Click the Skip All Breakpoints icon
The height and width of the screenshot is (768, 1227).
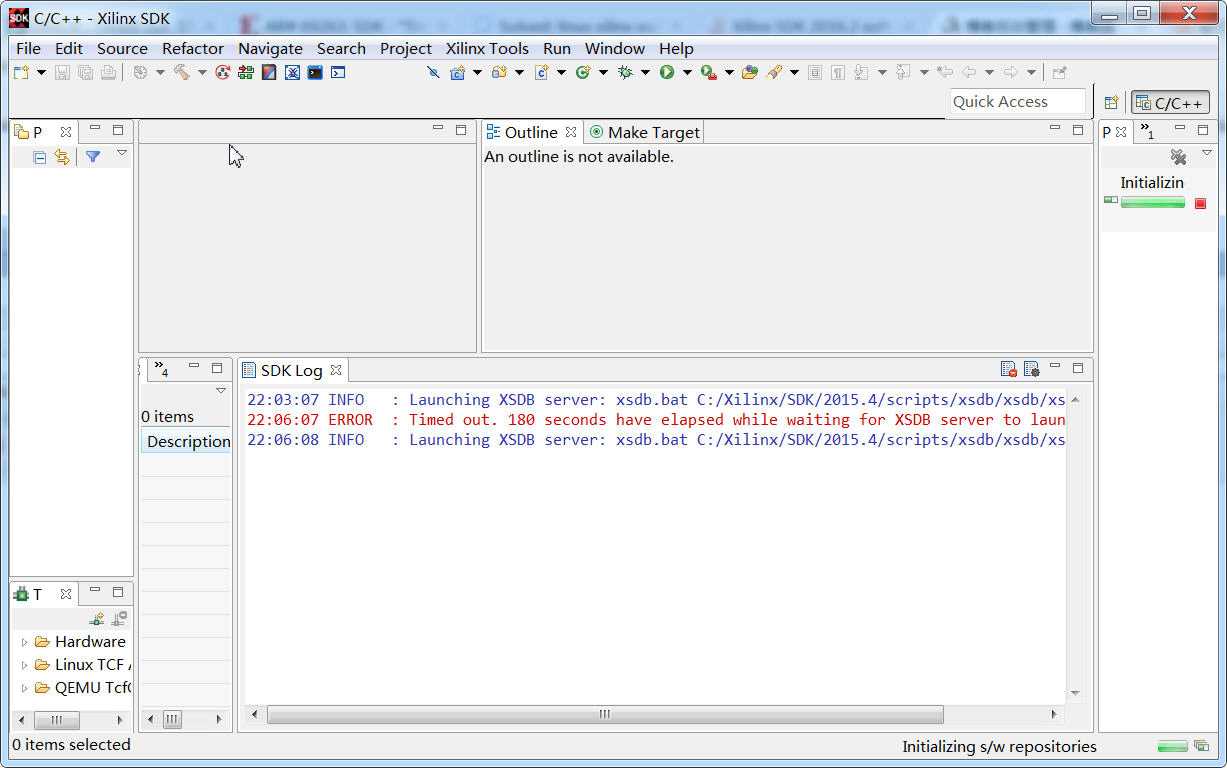[x=433, y=72]
